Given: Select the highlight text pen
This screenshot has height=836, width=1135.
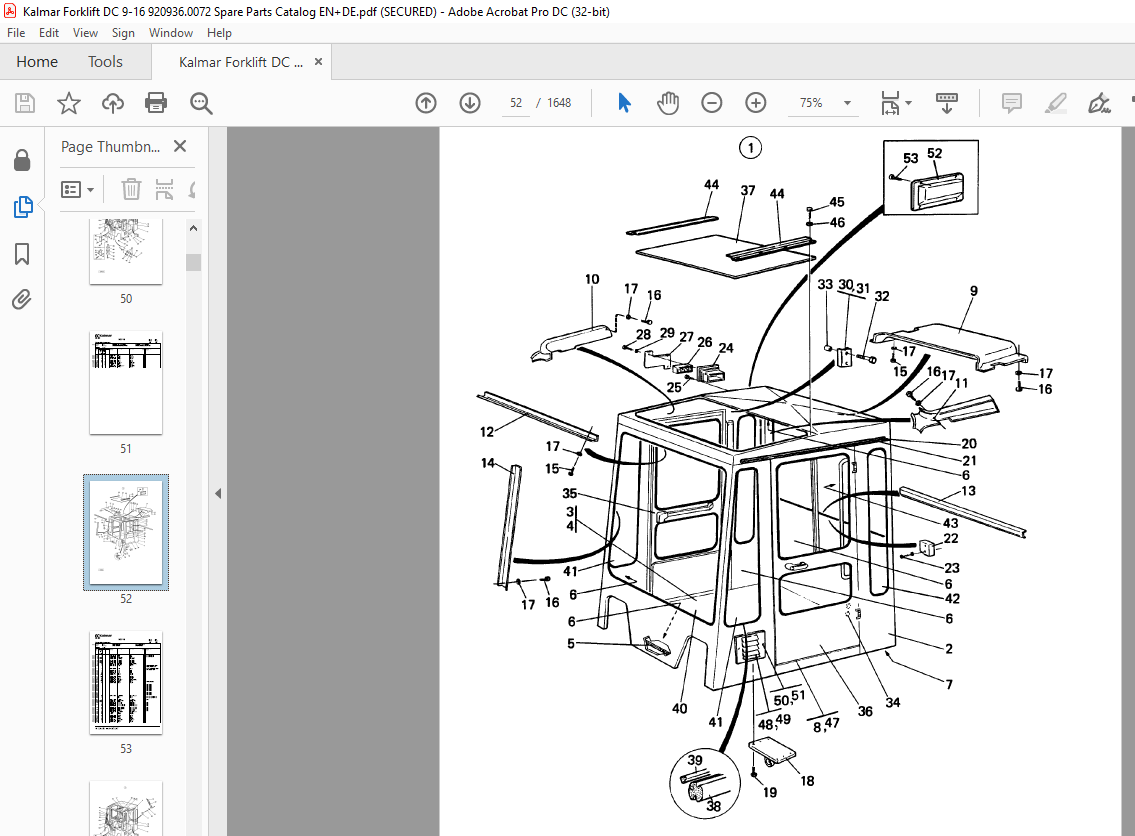Looking at the screenshot, I should 1055,103.
